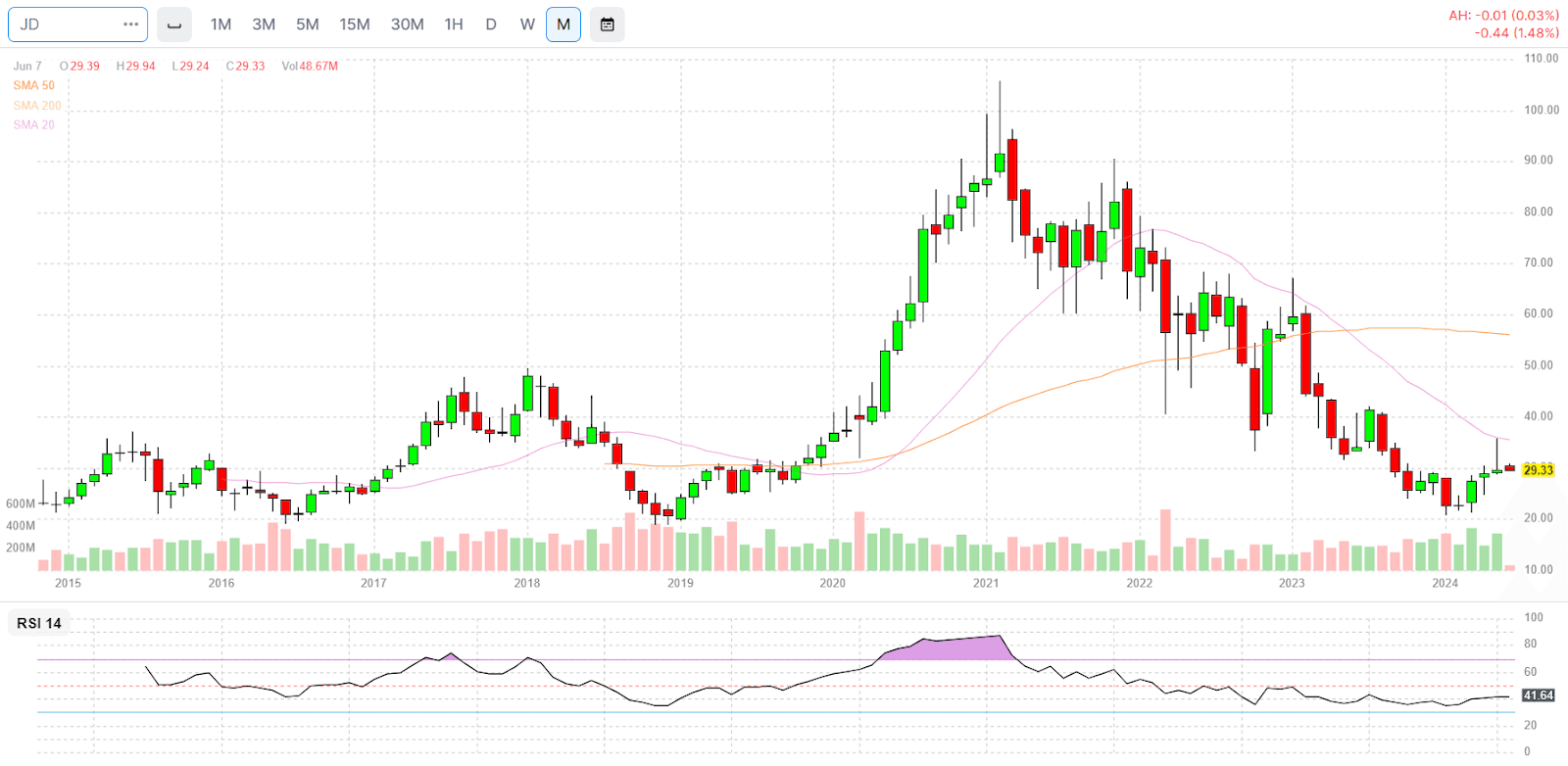Click the 2024 label on time axis
The height and width of the screenshot is (766, 1568).
[1445, 583]
